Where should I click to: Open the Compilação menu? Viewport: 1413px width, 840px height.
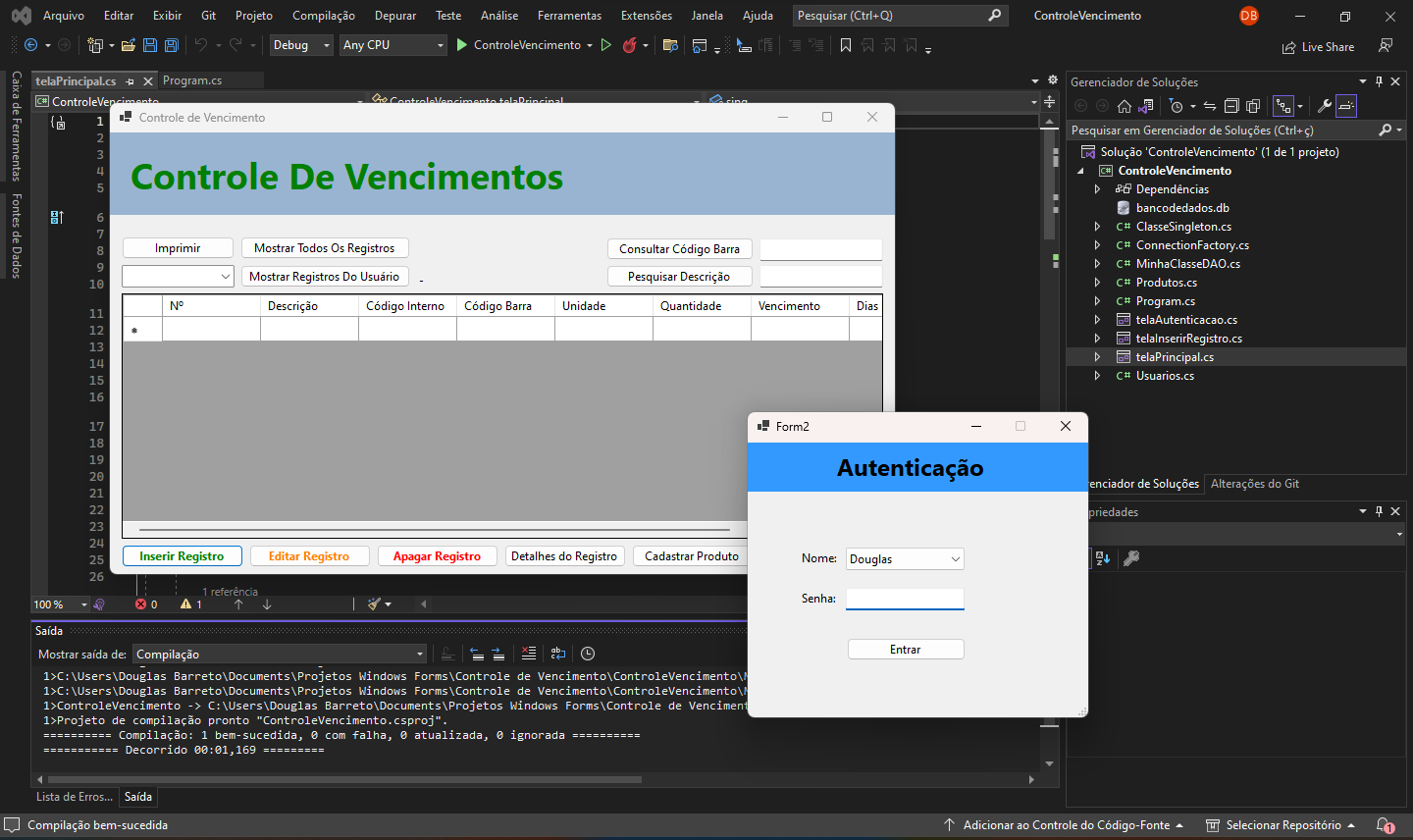pos(324,16)
